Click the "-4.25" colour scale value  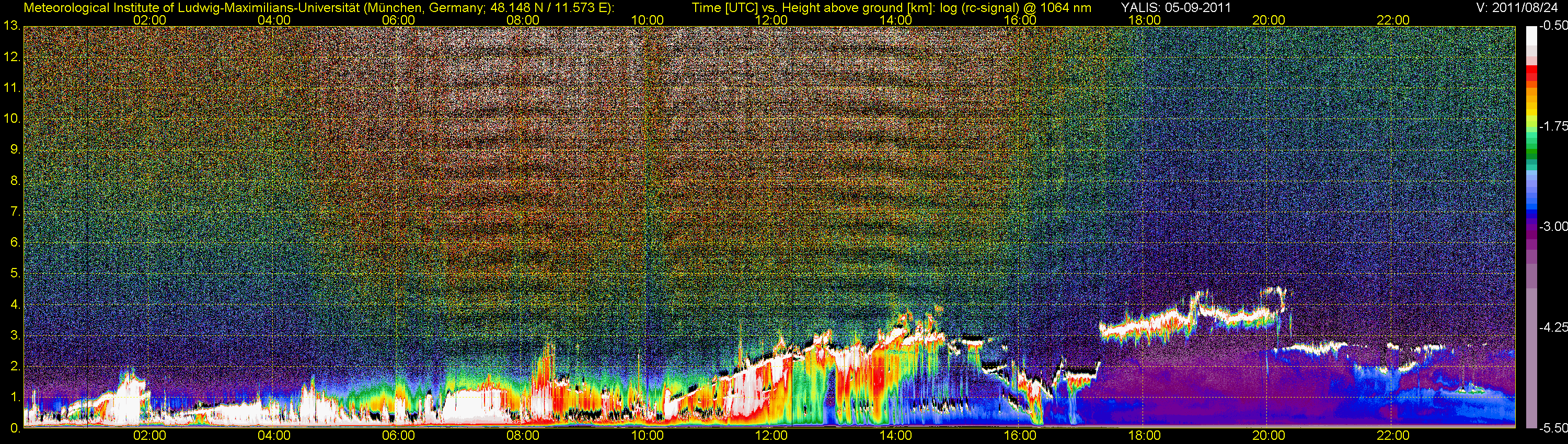pos(1553,327)
